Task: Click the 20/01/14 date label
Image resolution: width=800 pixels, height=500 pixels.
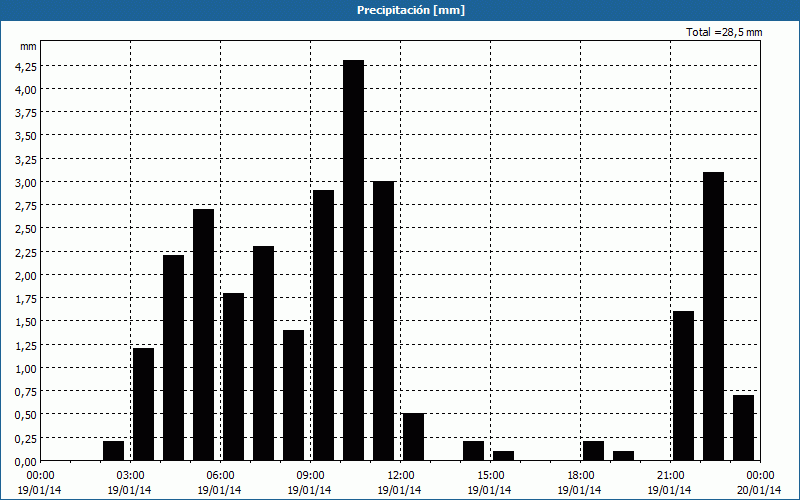Action: point(759,490)
